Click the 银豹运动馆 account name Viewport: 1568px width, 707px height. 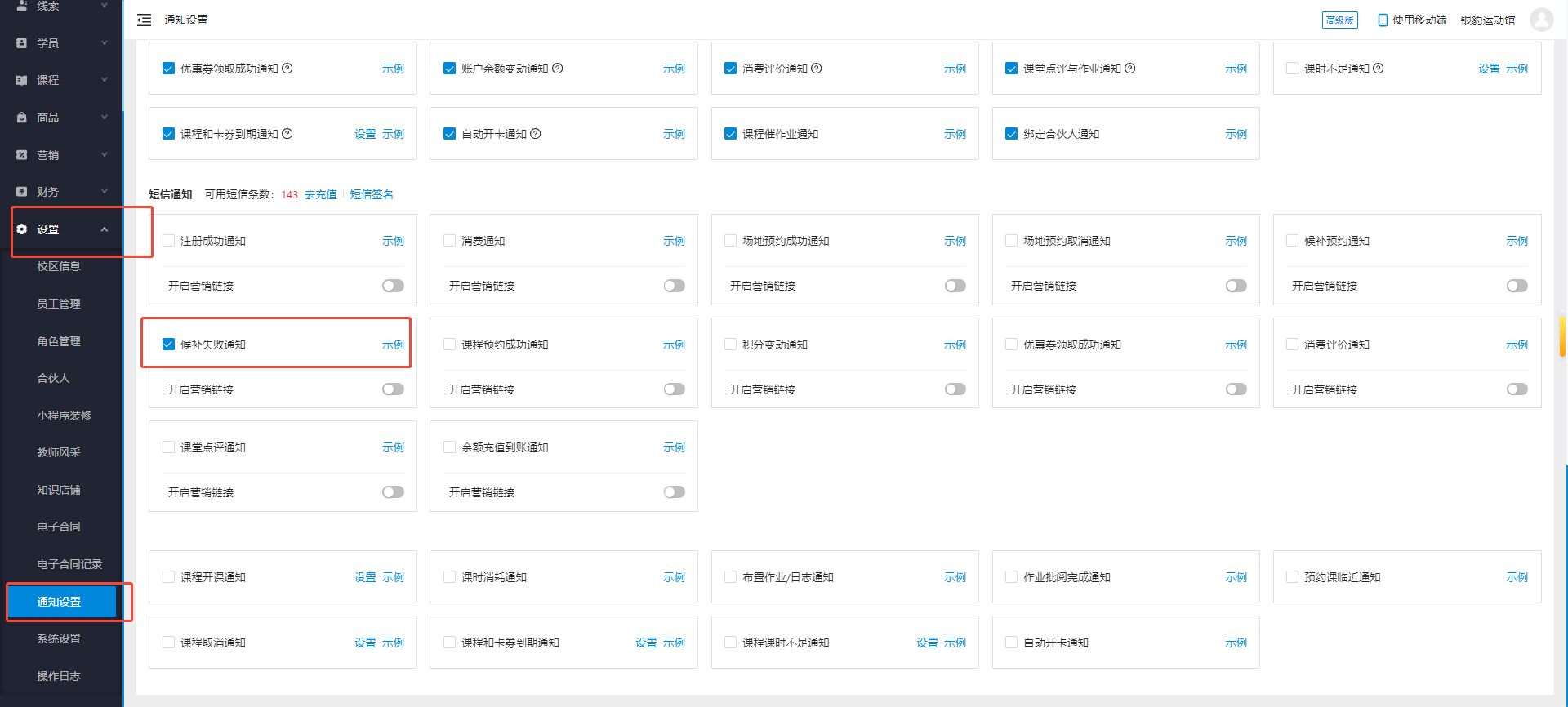(1488, 20)
